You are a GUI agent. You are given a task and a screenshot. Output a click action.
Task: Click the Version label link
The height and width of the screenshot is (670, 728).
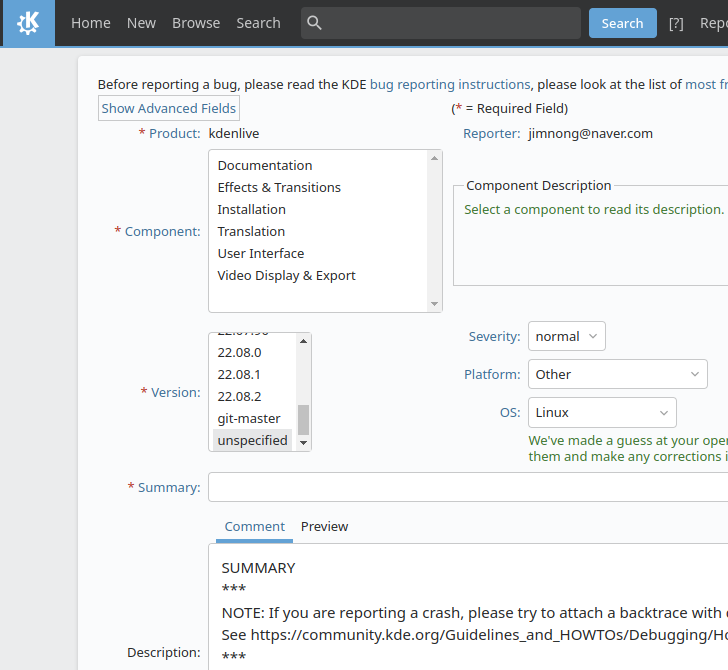(x=176, y=393)
